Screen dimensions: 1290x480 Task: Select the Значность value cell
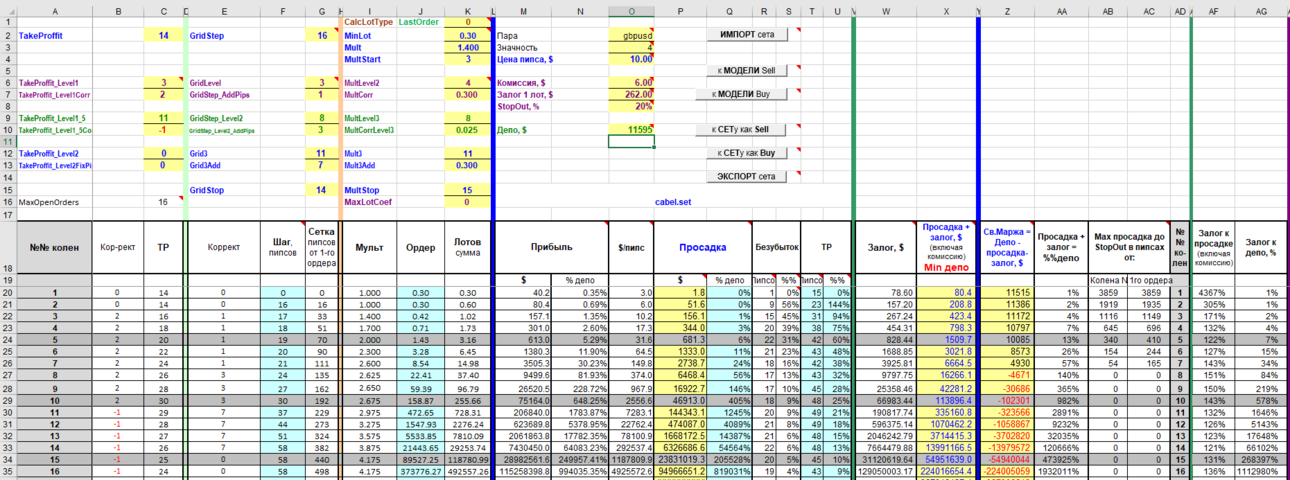pos(631,47)
